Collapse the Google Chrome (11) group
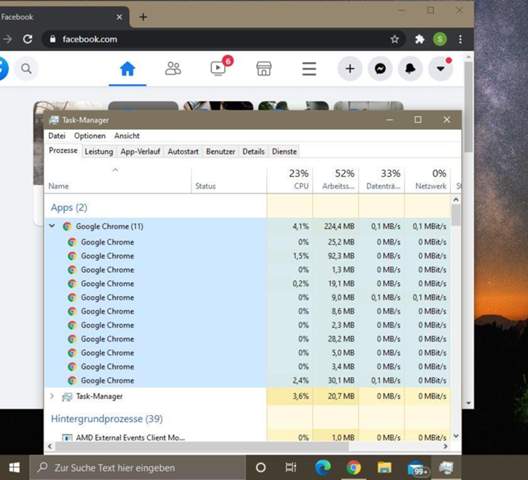The image size is (528, 480). click(x=52, y=226)
